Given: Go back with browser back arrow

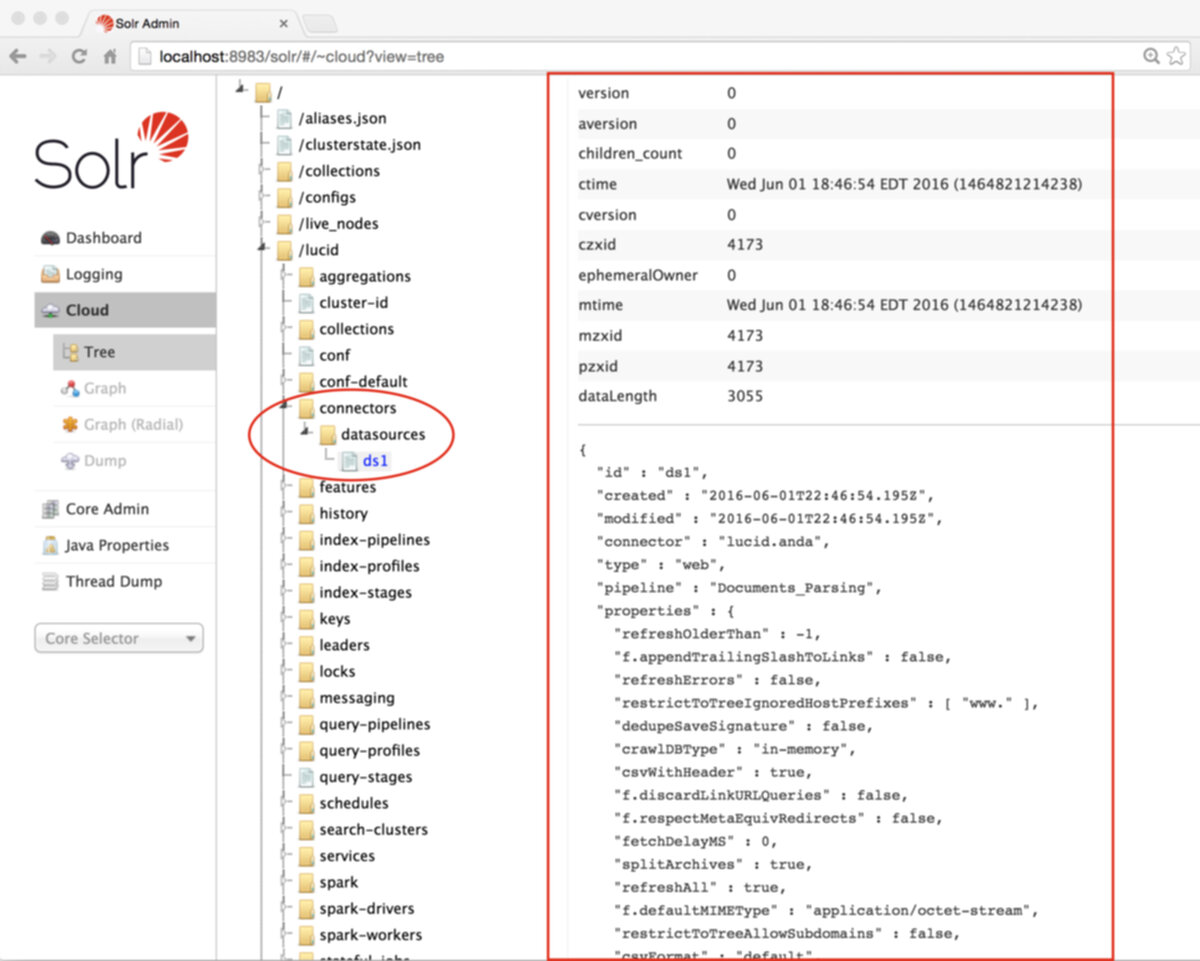Looking at the screenshot, I should 17,57.
